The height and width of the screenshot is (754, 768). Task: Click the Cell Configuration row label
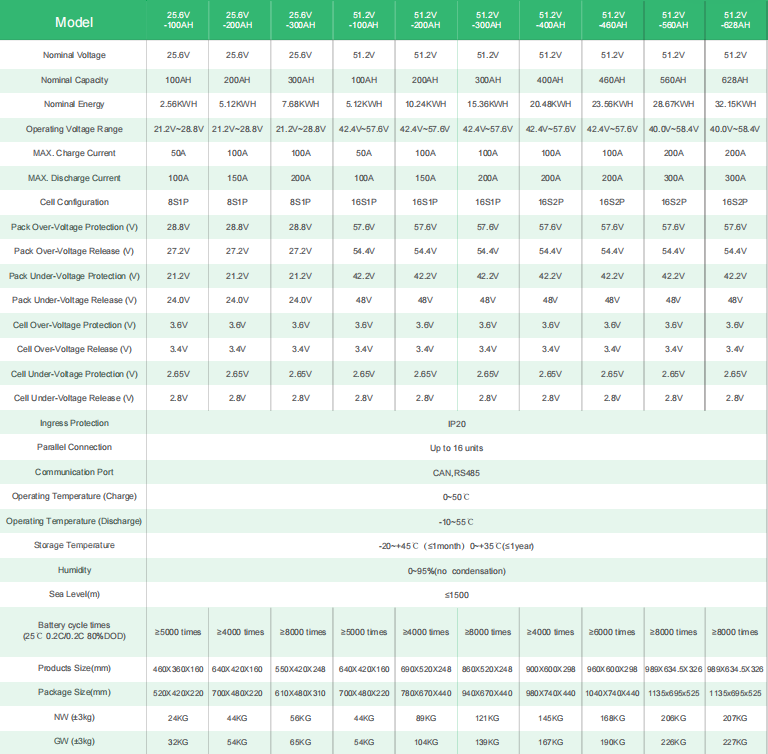point(74,202)
